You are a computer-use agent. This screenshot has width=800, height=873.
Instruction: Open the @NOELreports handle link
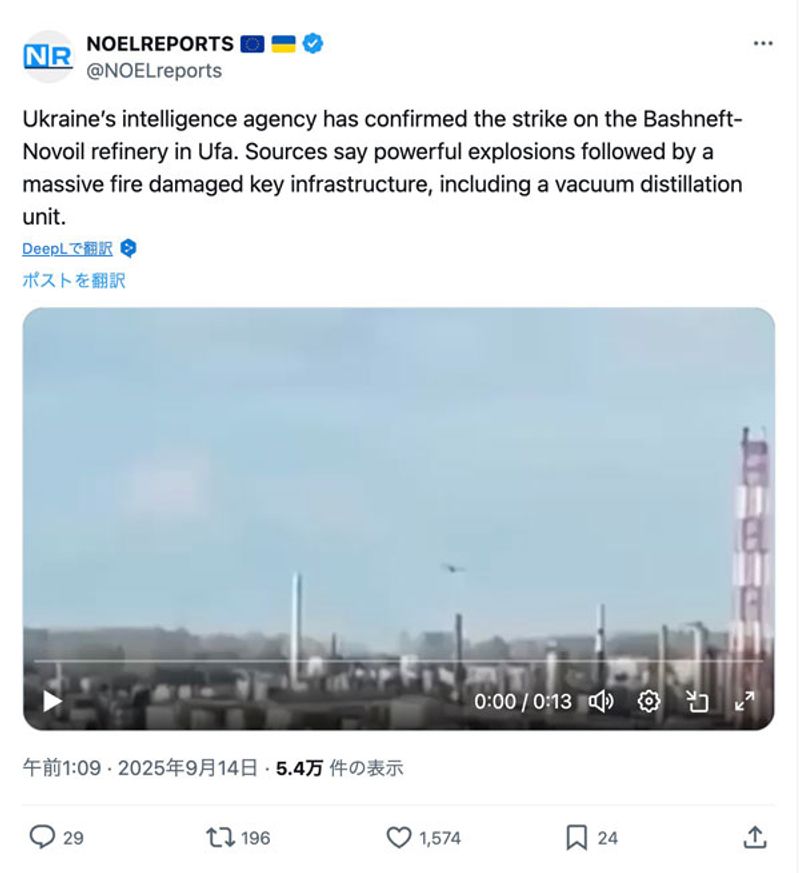coord(154,71)
